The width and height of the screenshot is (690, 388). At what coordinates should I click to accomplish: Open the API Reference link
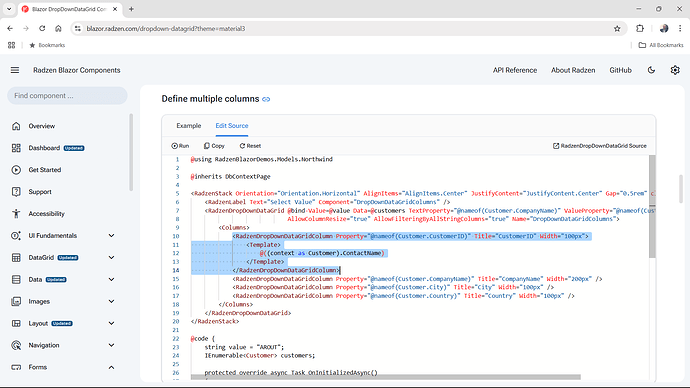515,70
